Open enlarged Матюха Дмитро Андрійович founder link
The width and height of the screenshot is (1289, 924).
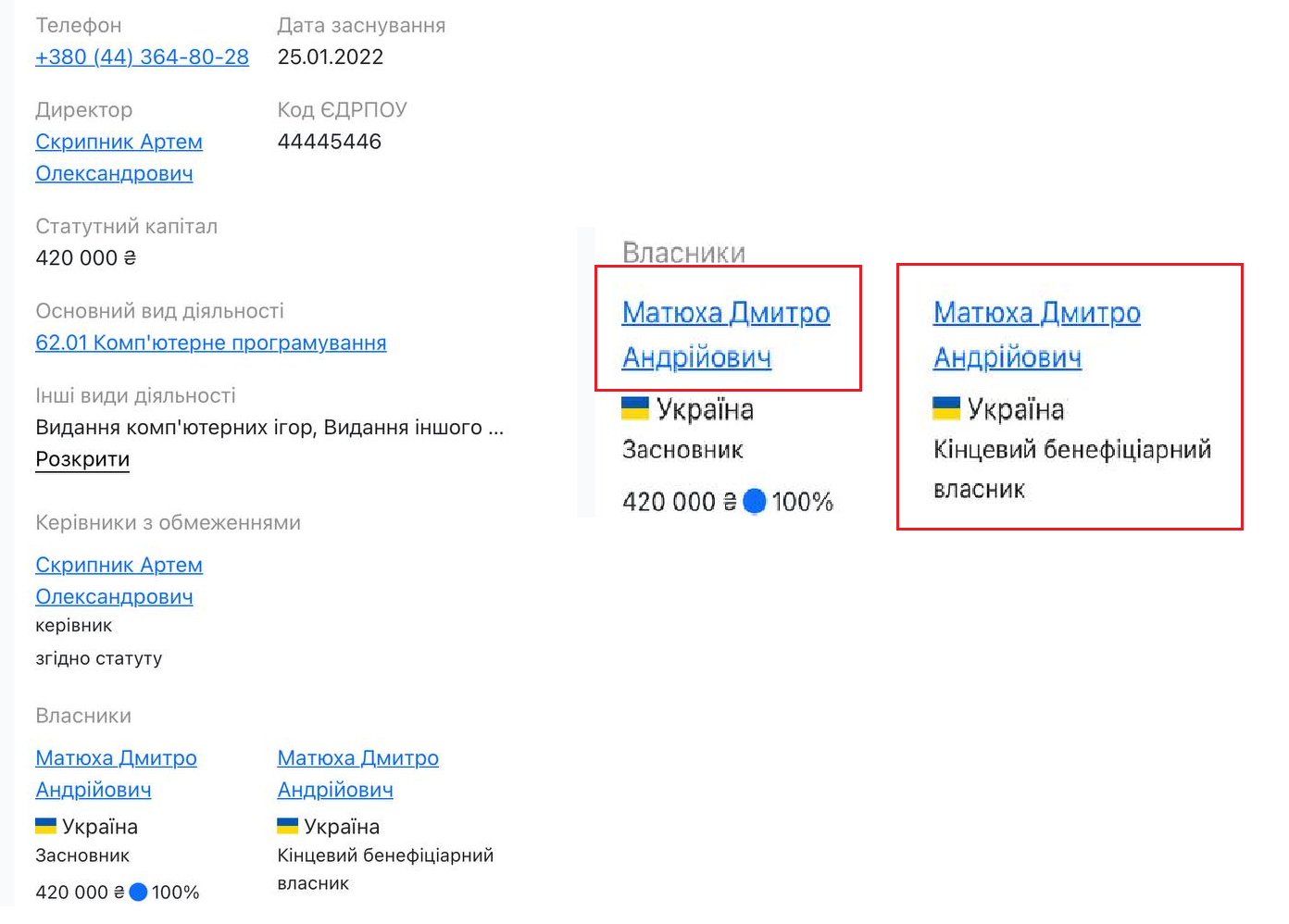(x=726, y=334)
